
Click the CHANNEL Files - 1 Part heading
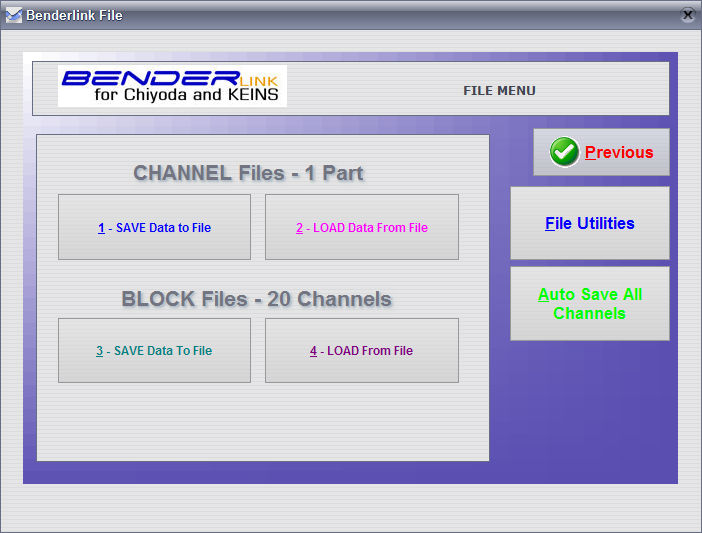tap(248, 173)
